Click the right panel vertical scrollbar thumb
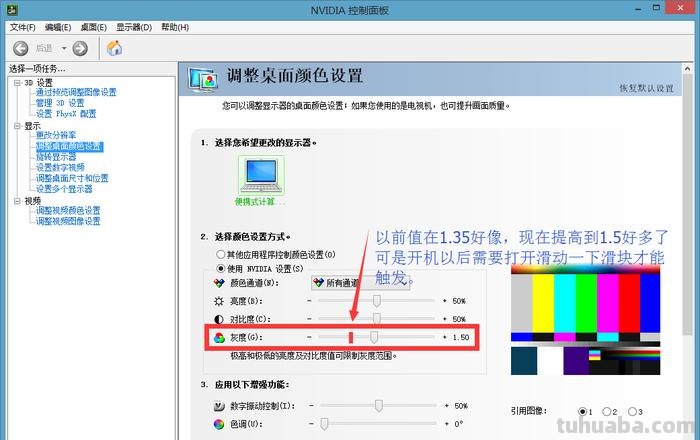This screenshot has height=440, width=700. click(x=688, y=204)
